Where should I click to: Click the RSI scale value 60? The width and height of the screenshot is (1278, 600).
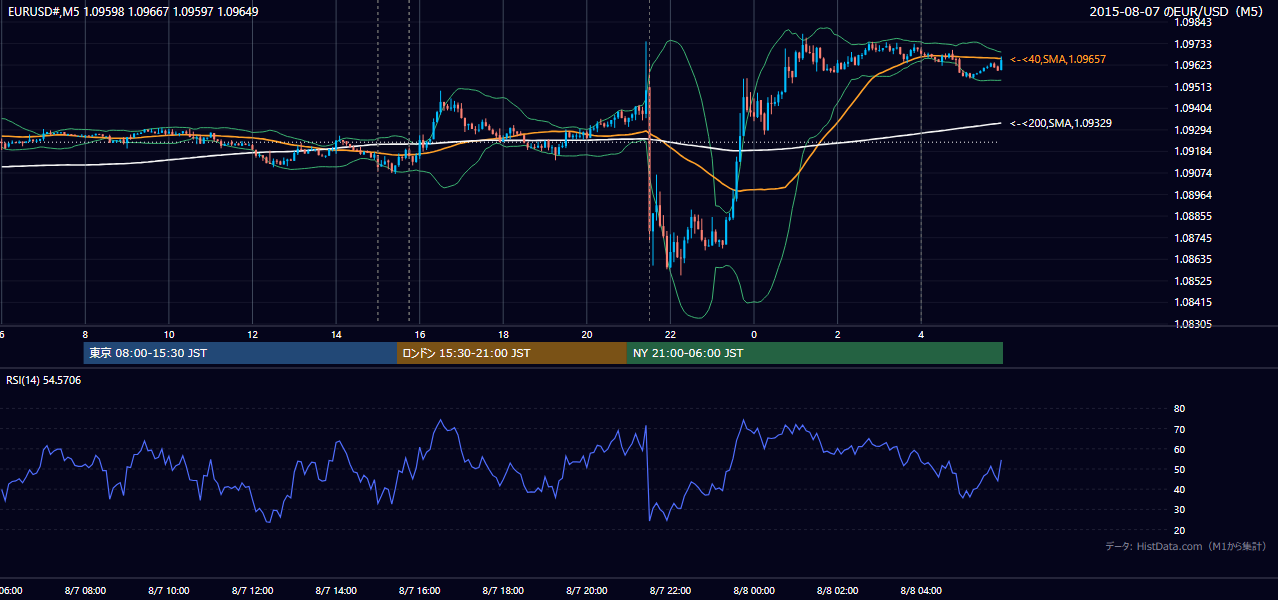(x=1179, y=449)
